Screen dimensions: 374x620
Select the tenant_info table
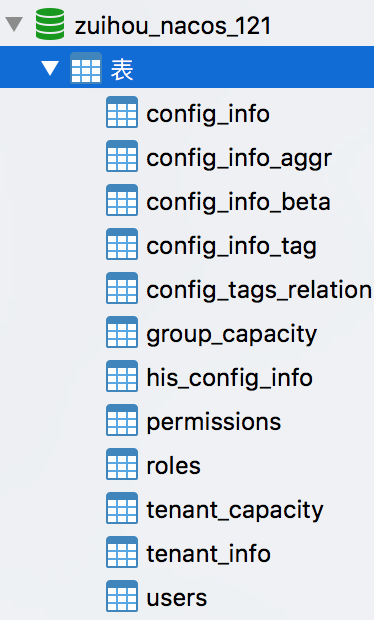coord(209,554)
